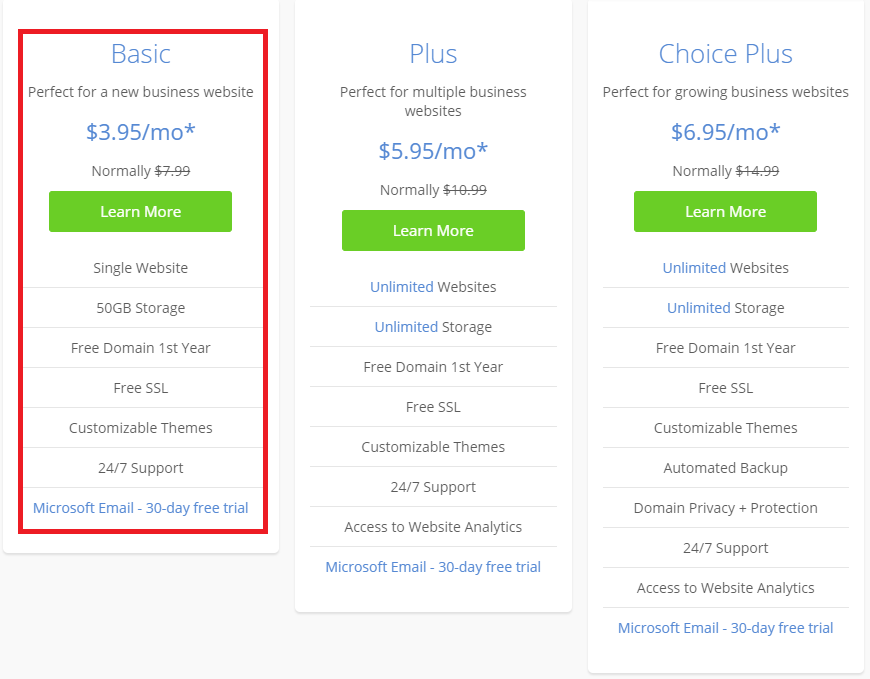The height and width of the screenshot is (679, 870).
Task: Open Plus Microsoft Email 30-day trial link
Action: click(433, 566)
